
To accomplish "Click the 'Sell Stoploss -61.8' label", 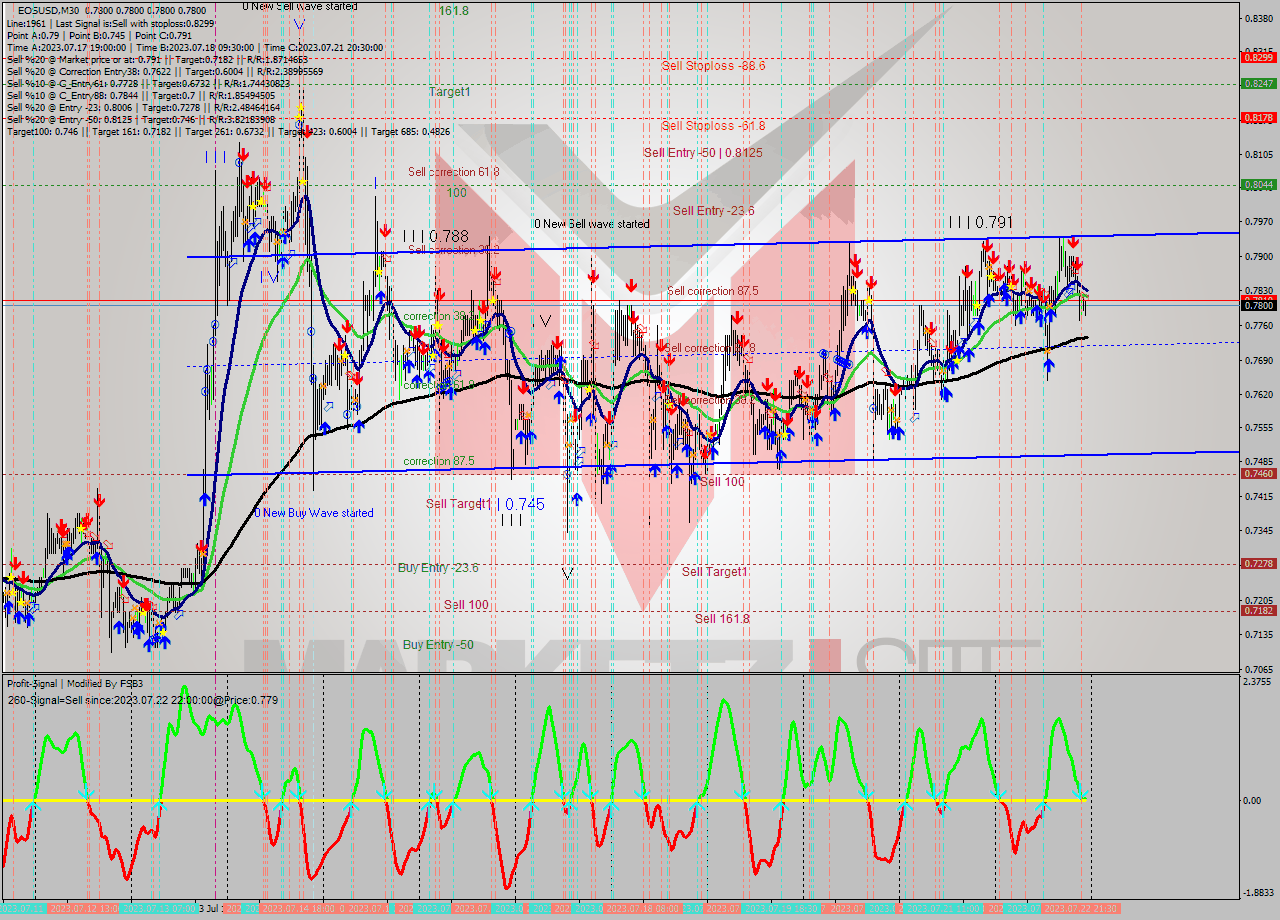I will click(x=713, y=125).
